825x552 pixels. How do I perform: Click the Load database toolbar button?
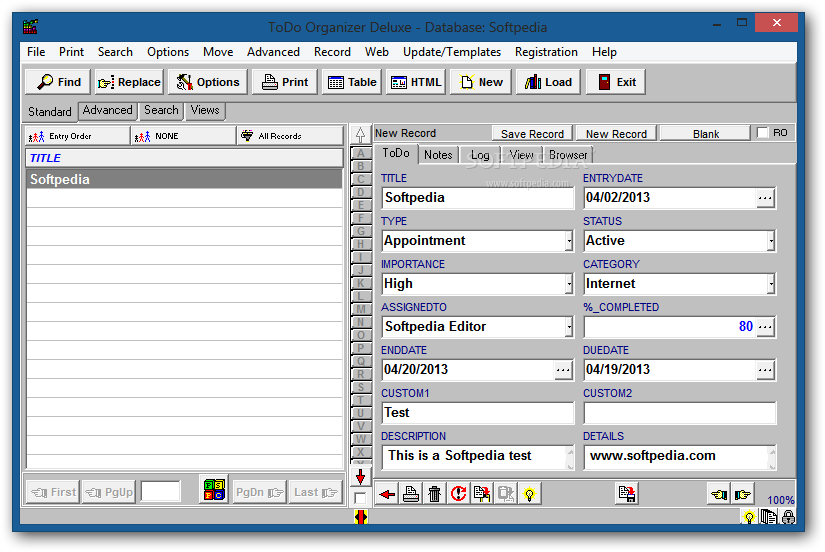coord(548,82)
